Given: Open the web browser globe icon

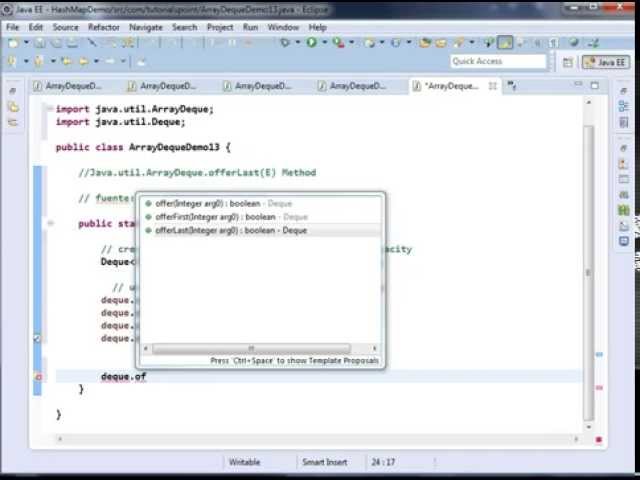Looking at the screenshot, I should click(574, 42).
